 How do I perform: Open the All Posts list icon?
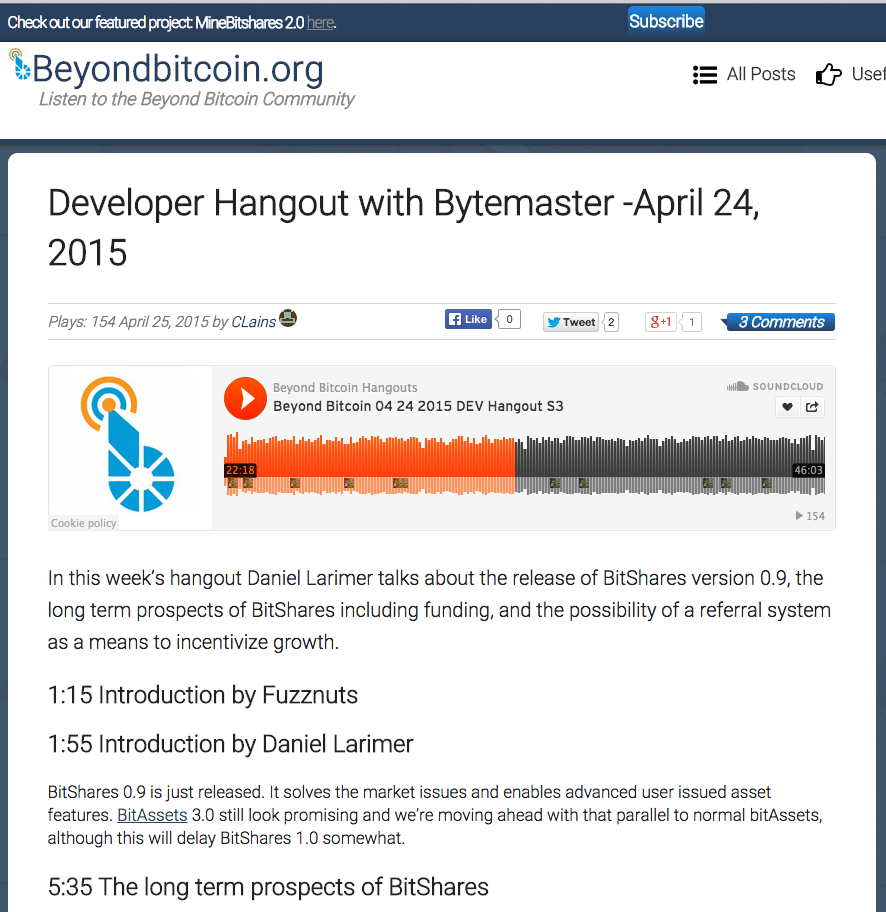point(704,75)
